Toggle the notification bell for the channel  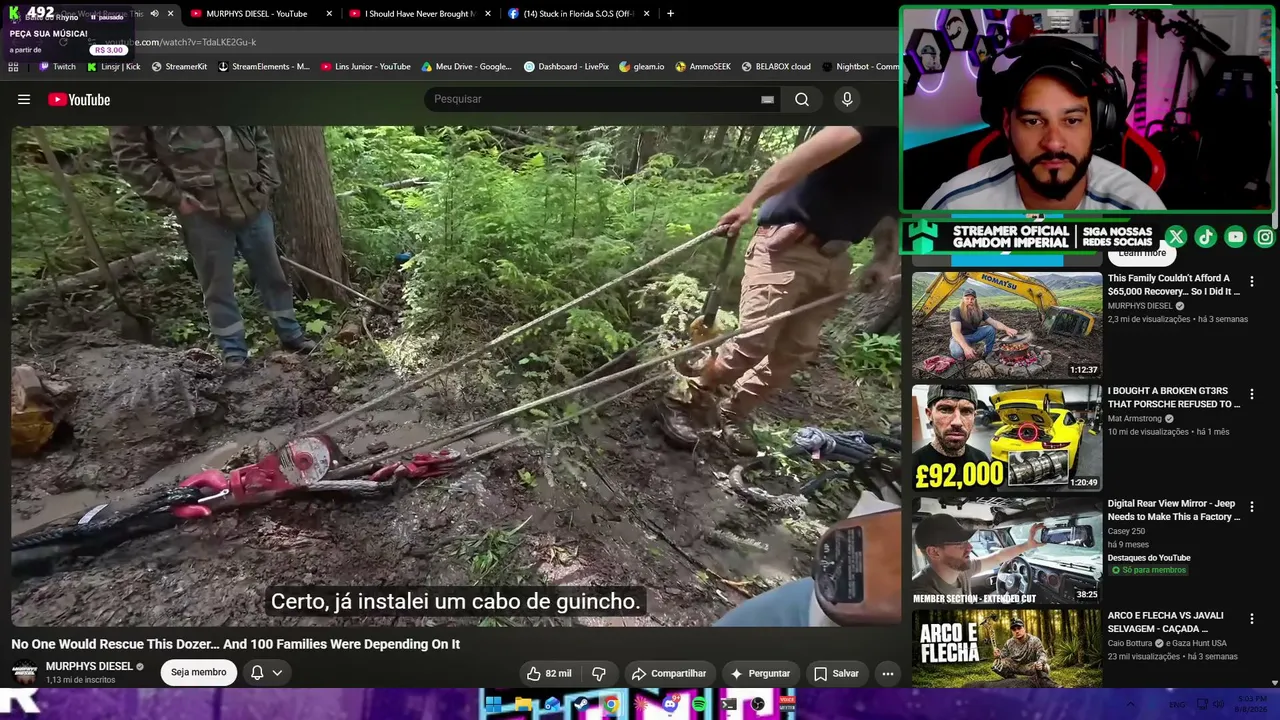[x=257, y=673]
